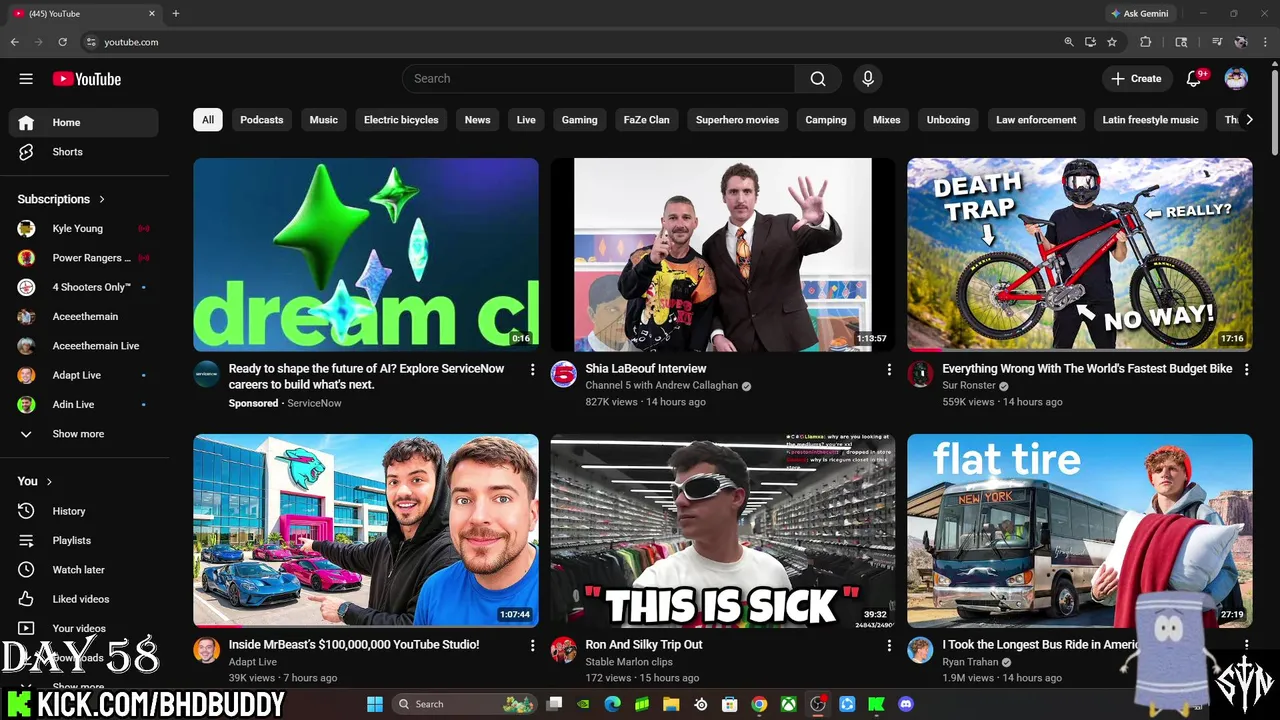Open Shorts in the sidebar

(84, 152)
